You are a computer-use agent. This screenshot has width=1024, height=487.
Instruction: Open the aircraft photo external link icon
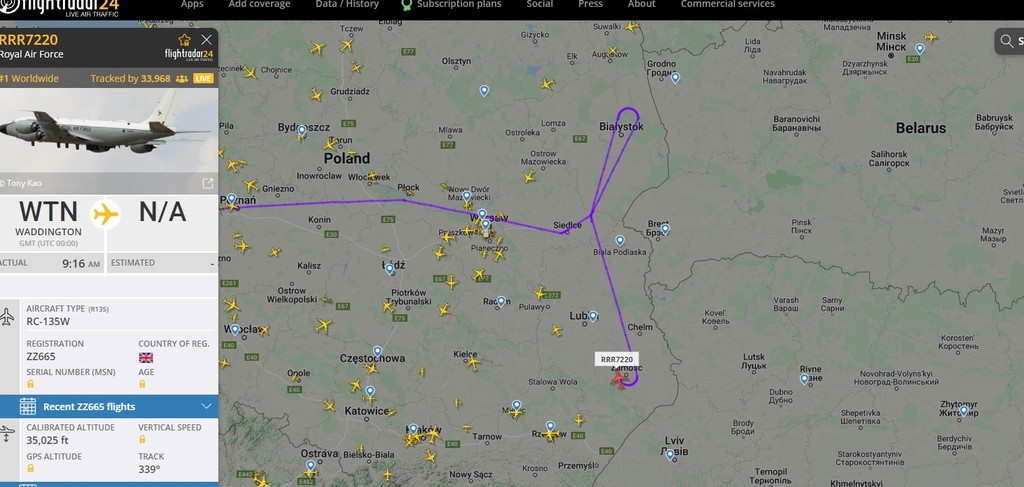(208, 183)
